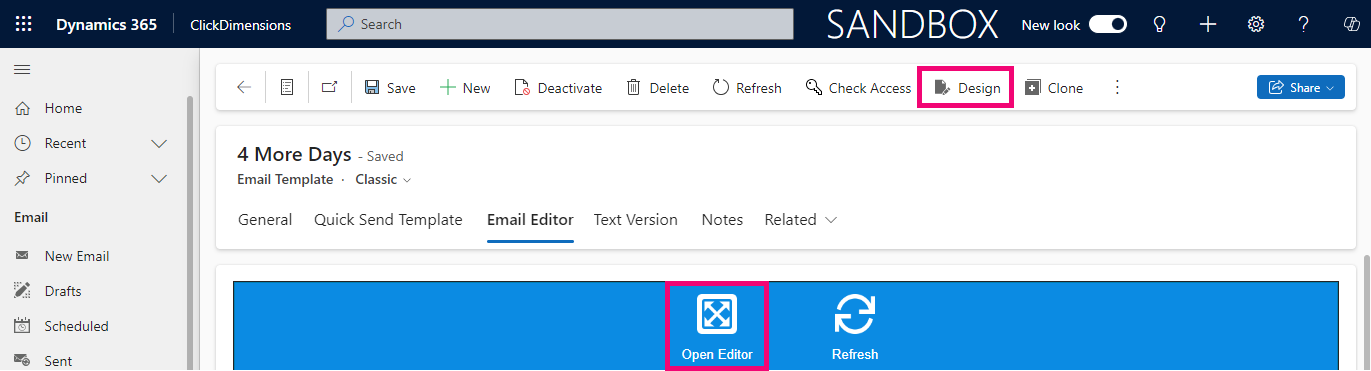Click Refresh in command bar
The width and height of the screenshot is (1371, 371).
click(747, 88)
